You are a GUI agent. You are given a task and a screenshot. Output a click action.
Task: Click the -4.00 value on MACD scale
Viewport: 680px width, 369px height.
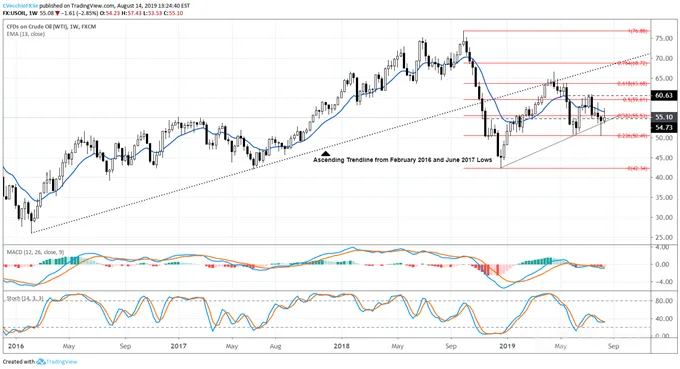click(664, 282)
